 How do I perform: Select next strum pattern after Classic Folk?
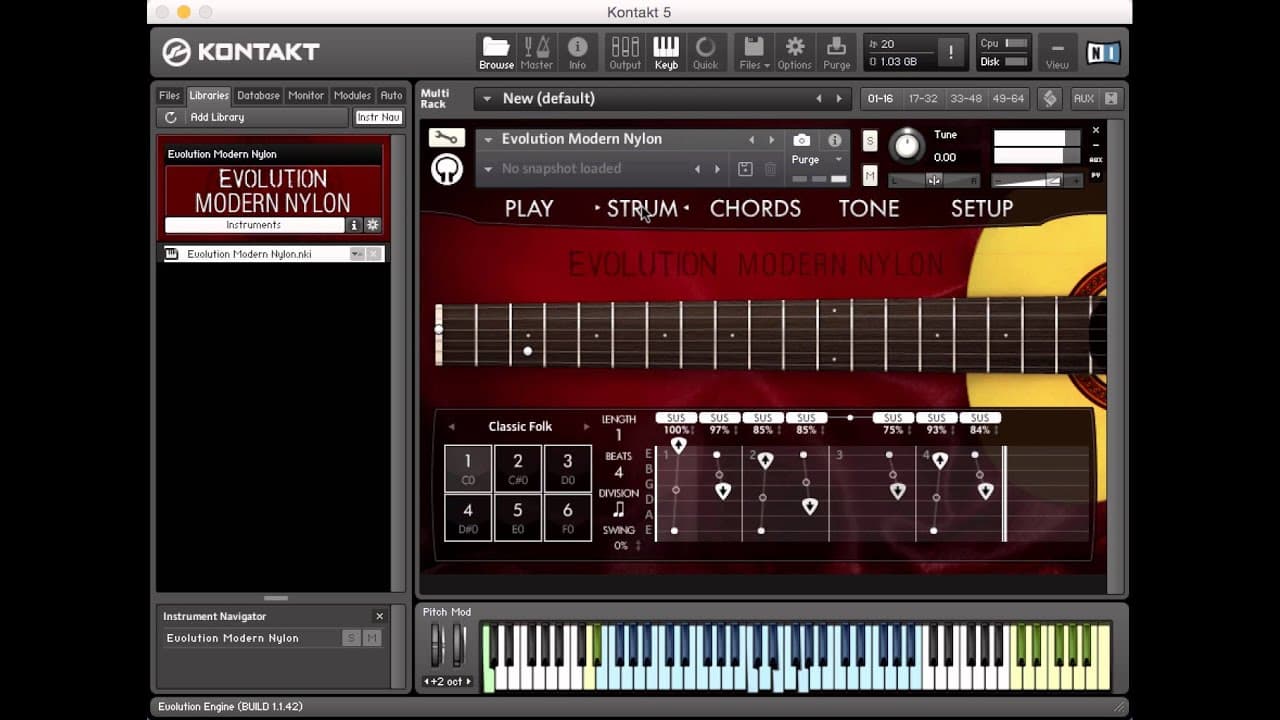click(x=586, y=427)
